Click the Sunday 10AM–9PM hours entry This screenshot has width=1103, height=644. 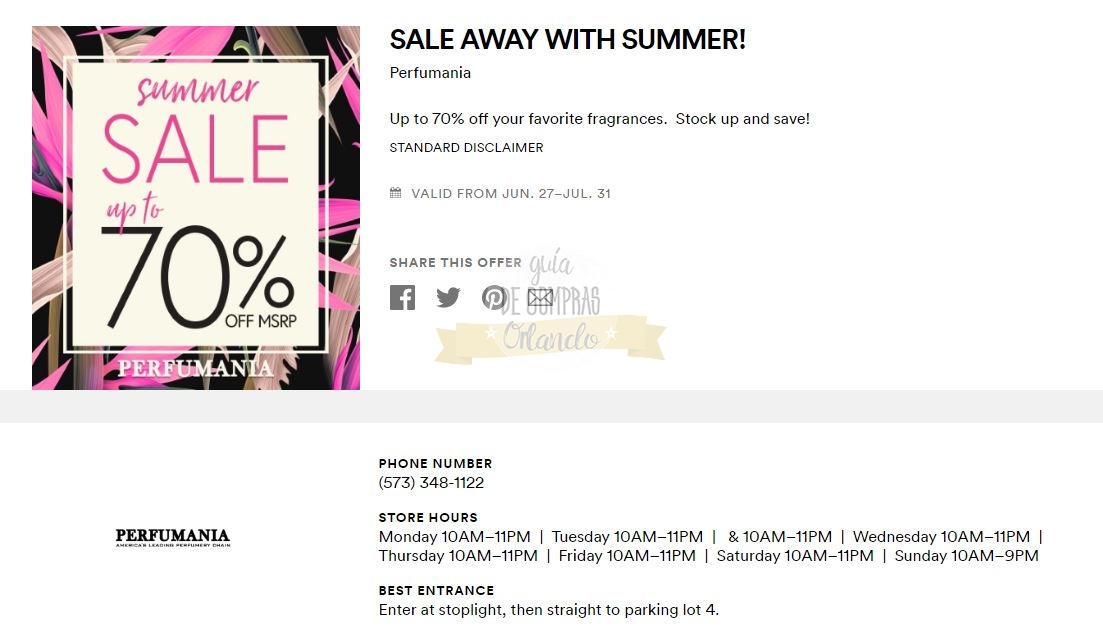(966, 556)
